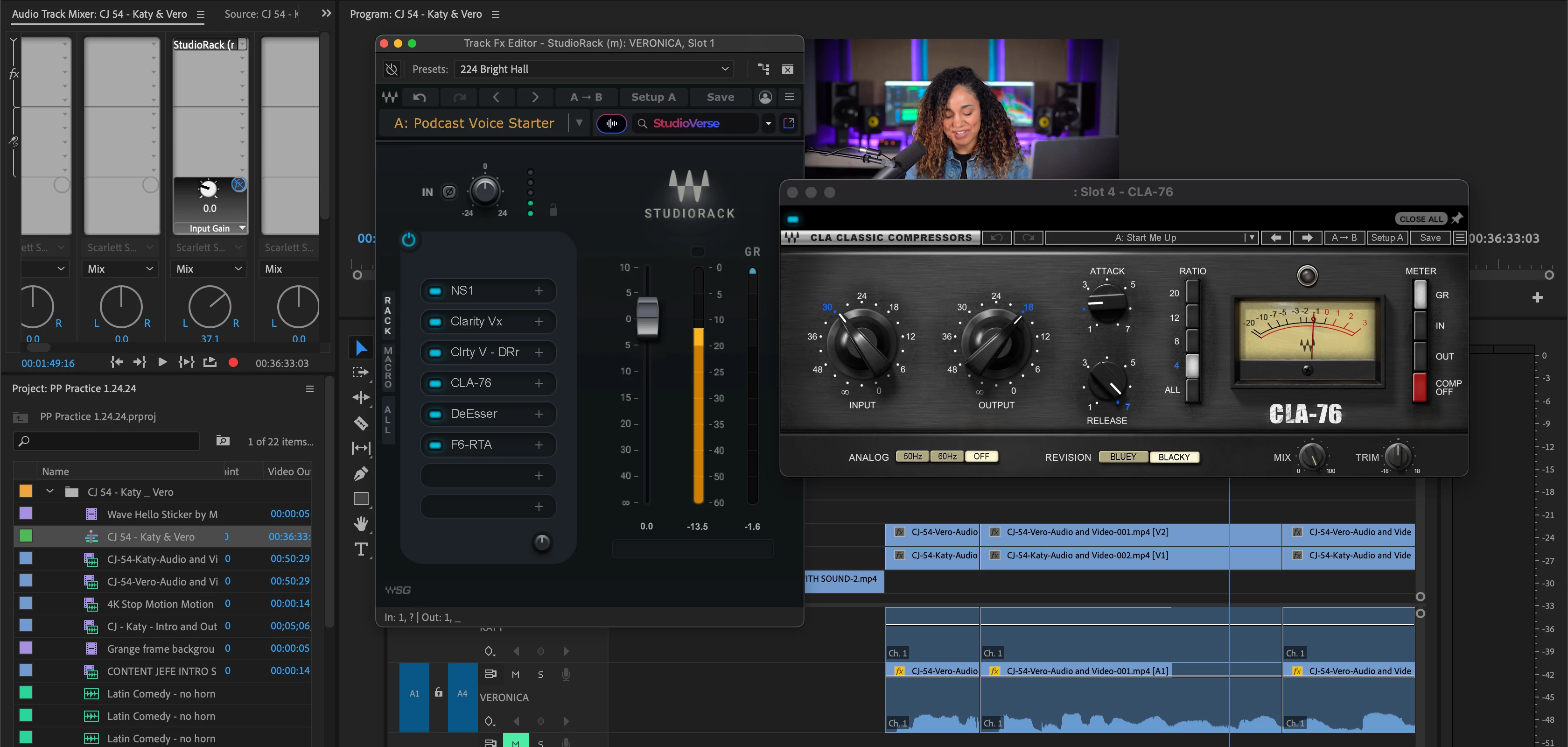Click the Selection arrow tool
The width and height of the screenshot is (1568, 747).
361,348
